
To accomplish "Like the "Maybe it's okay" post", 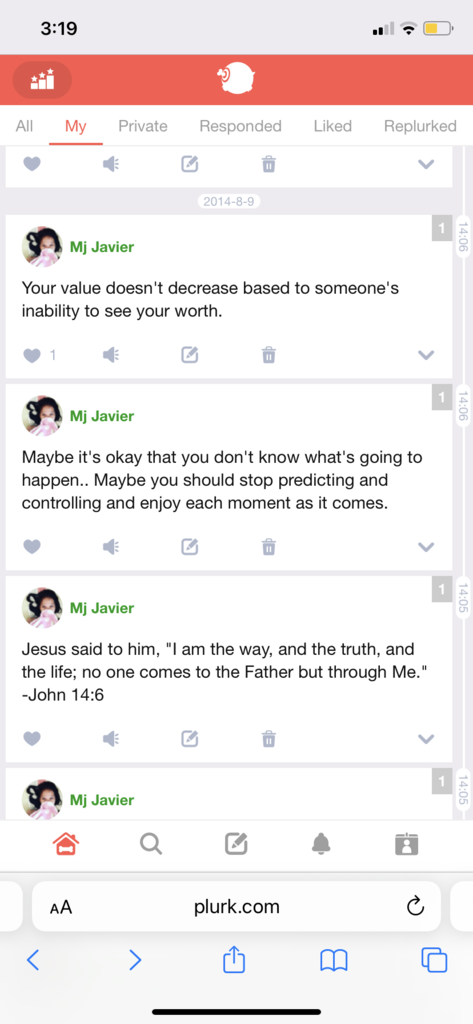I will [32, 547].
